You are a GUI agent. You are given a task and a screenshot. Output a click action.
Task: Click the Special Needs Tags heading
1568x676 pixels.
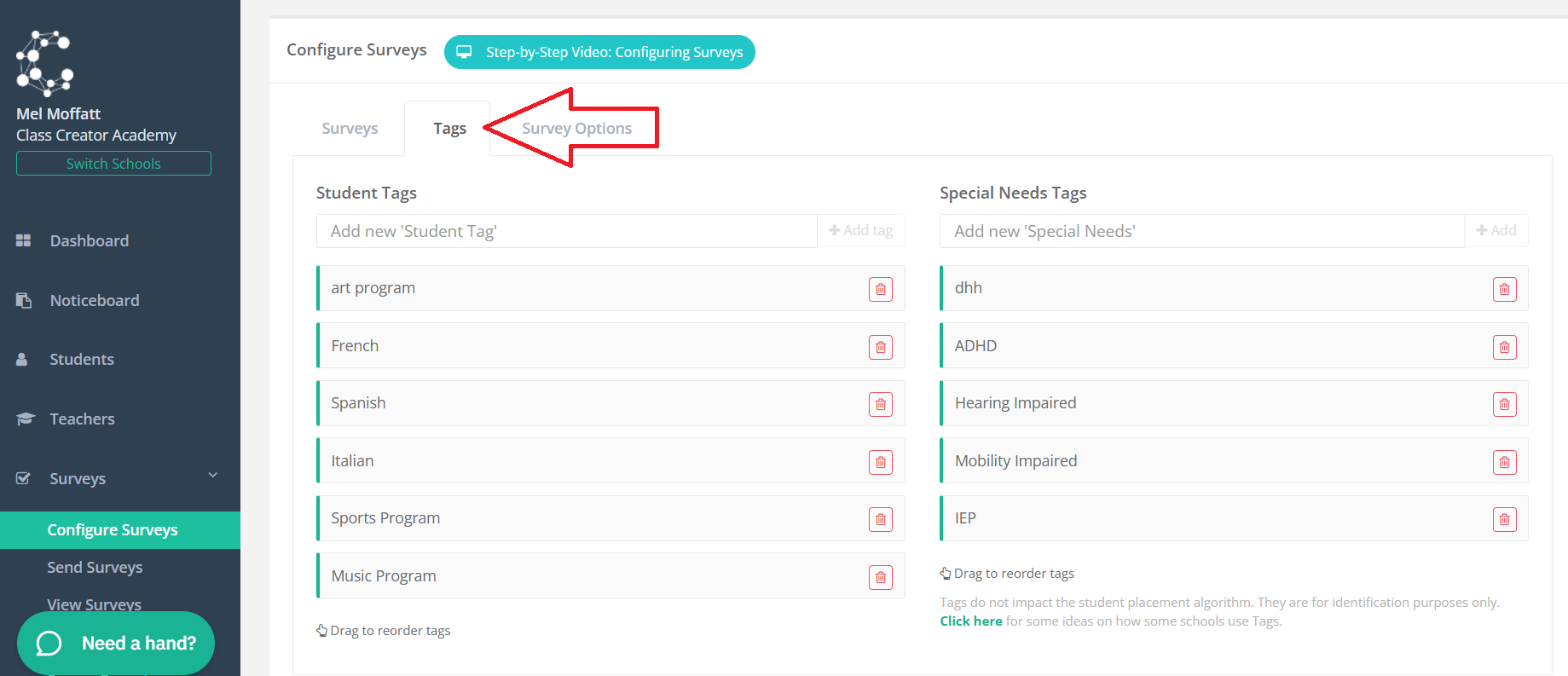tap(1013, 194)
